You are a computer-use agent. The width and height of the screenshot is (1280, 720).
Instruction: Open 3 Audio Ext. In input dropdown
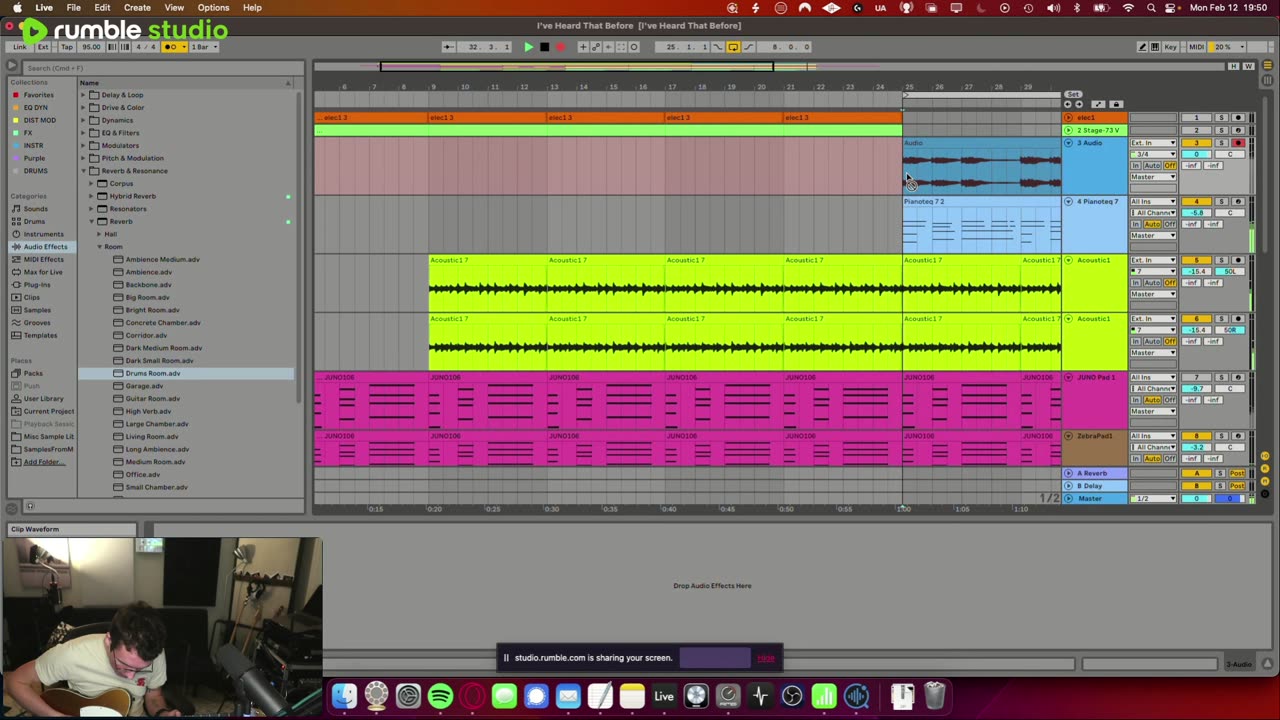point(1153,143)
